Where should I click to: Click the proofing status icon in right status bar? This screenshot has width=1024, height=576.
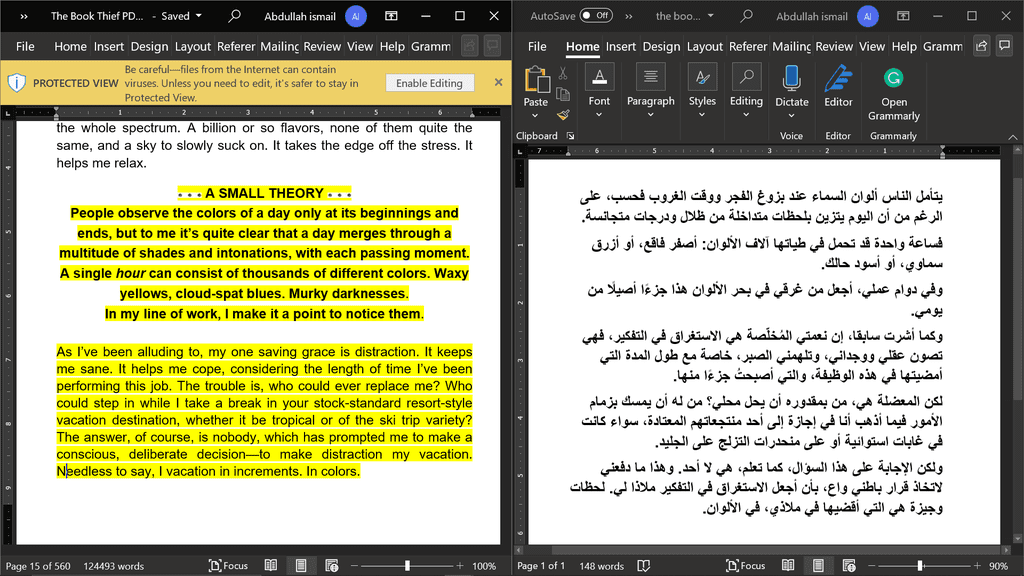(643, 566)
